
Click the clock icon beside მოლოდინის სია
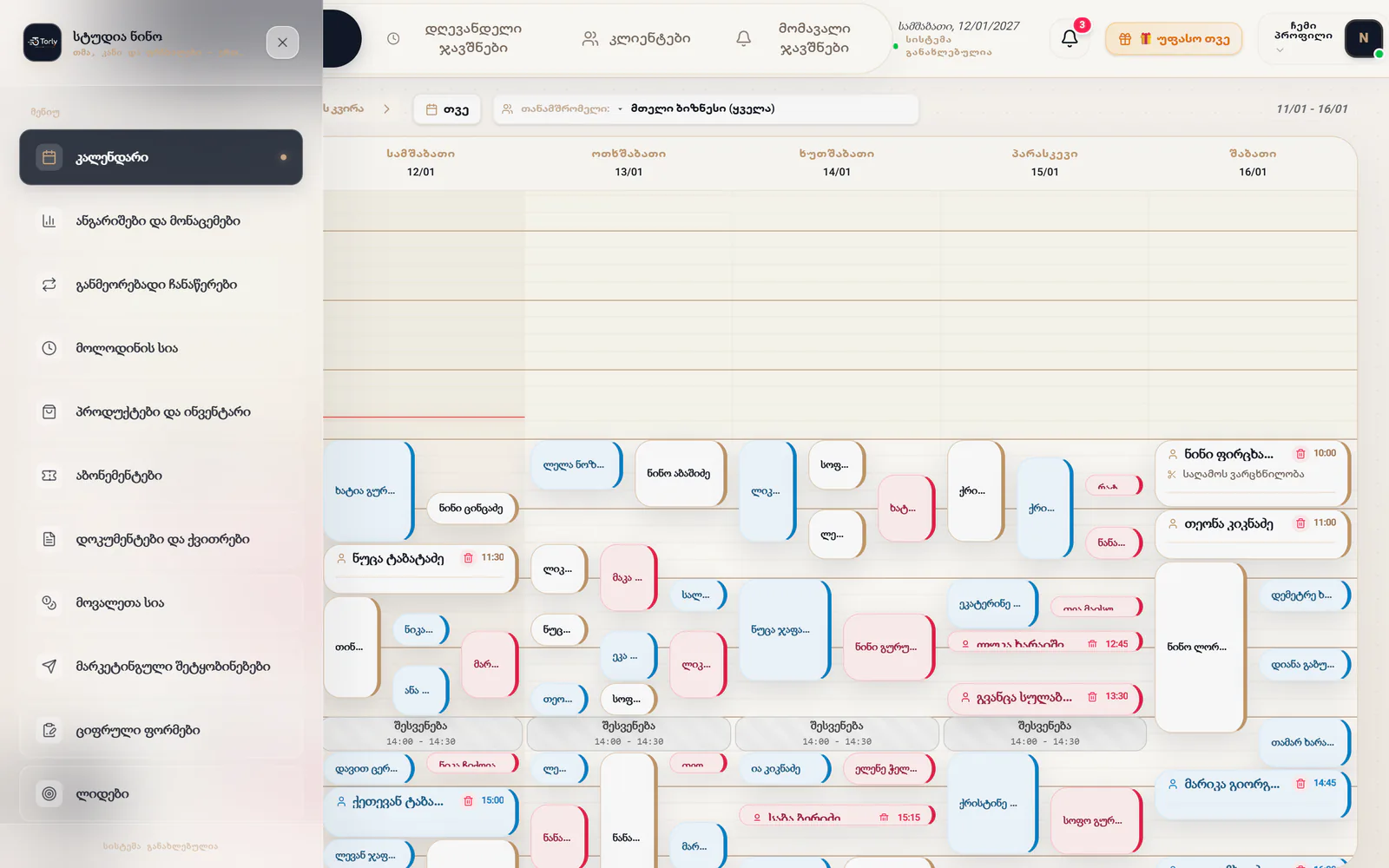pos(49,348)
